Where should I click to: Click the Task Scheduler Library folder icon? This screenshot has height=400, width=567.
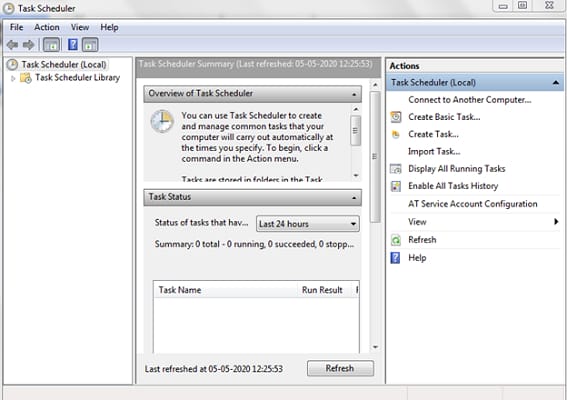tap(26, 78)
